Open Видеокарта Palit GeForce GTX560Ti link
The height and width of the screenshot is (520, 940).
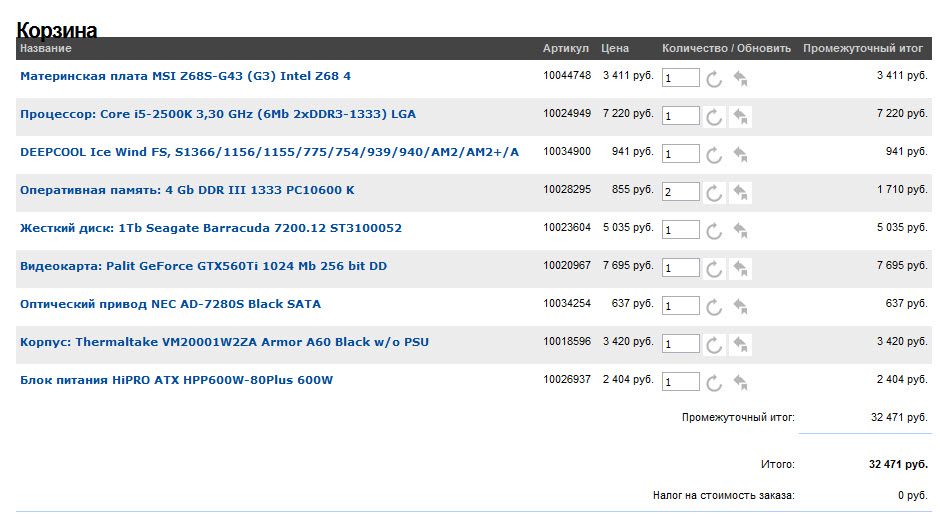pyautogui.click(x=203, y=266)
